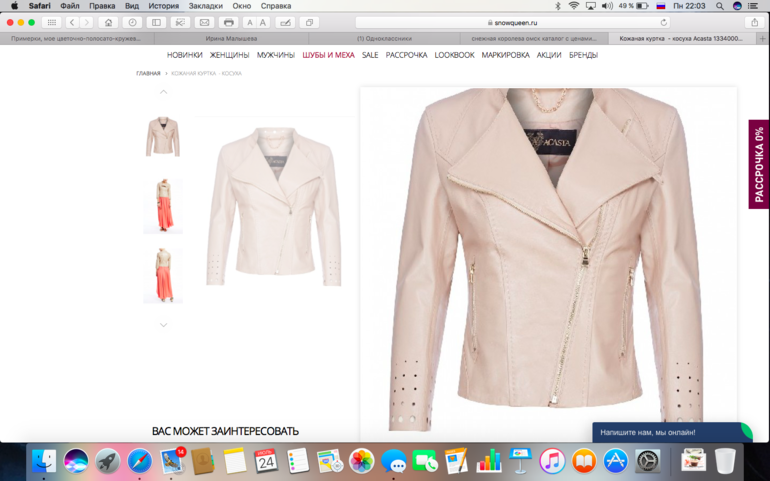Open the ШУБЫ И МЕХА site category
The height and width of the screenshot is (481, 770).
(328, 55)
